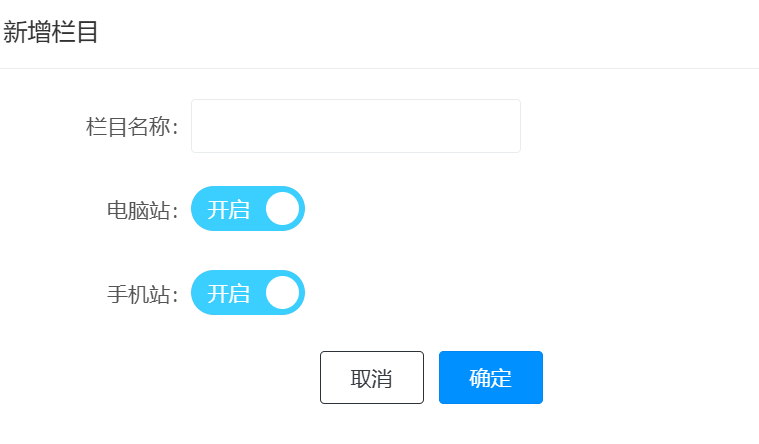Viewport: 759px width, 444px height.
Task: Click the white knob of 电脑站 switch
Action: [282, 209]
